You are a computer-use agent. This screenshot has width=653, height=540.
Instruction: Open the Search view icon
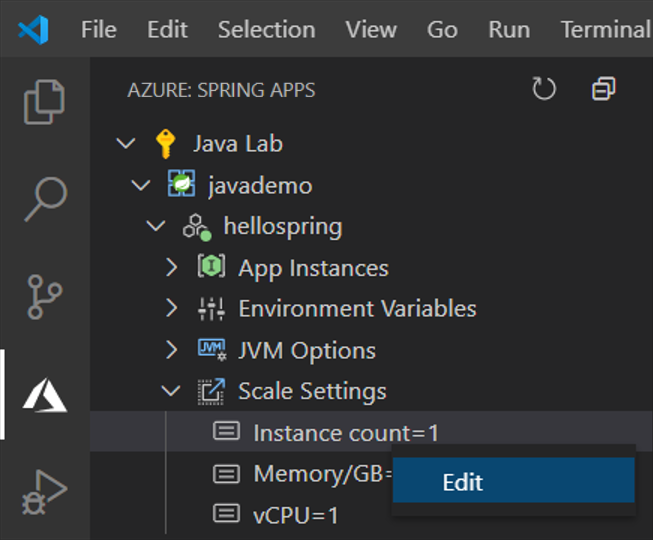44,198
